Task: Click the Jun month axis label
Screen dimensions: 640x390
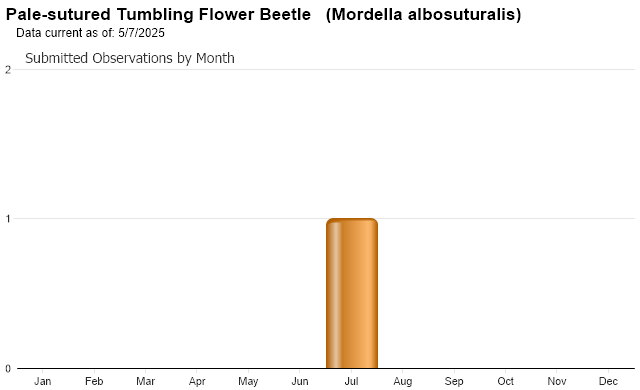Action: [x=300, y=381]
